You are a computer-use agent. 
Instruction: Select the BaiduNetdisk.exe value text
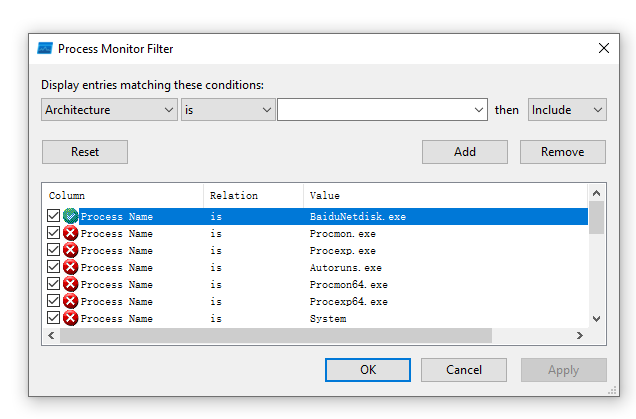[x=358, y=217]
